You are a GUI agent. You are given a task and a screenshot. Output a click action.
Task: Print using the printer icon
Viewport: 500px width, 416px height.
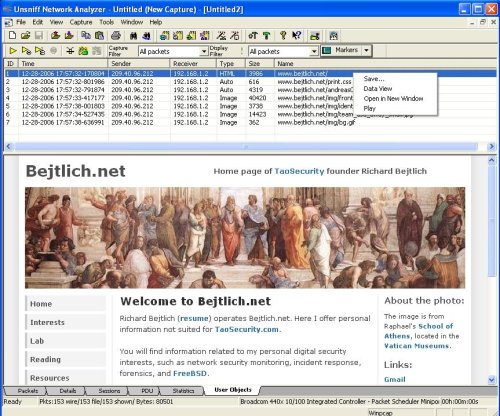(116, 35)
